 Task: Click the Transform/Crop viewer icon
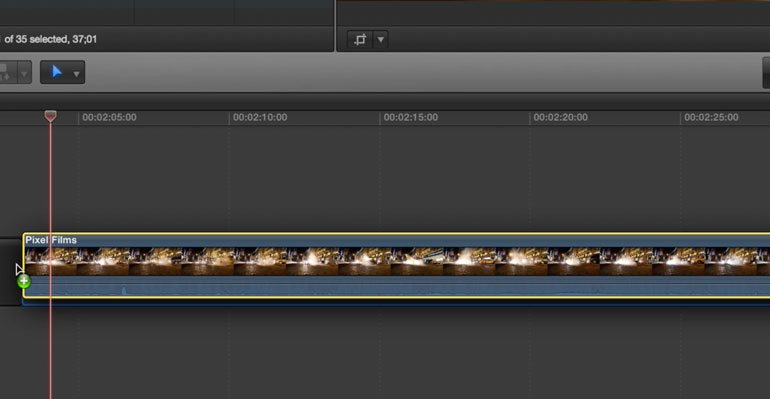click(360, 39)
